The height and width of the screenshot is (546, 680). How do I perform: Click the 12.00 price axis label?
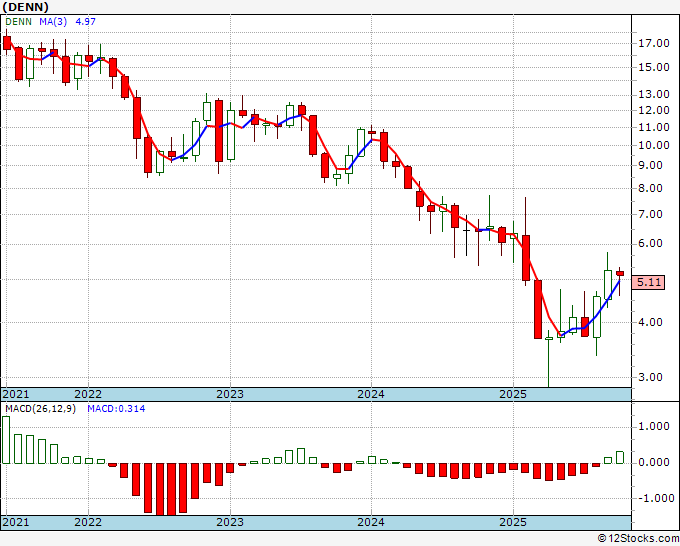(654, 110)
